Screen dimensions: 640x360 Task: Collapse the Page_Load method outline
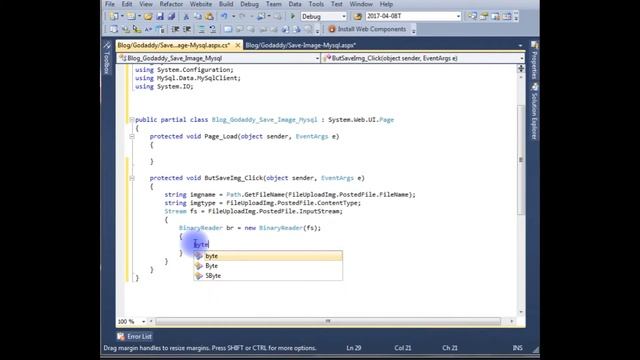point(131,136)
